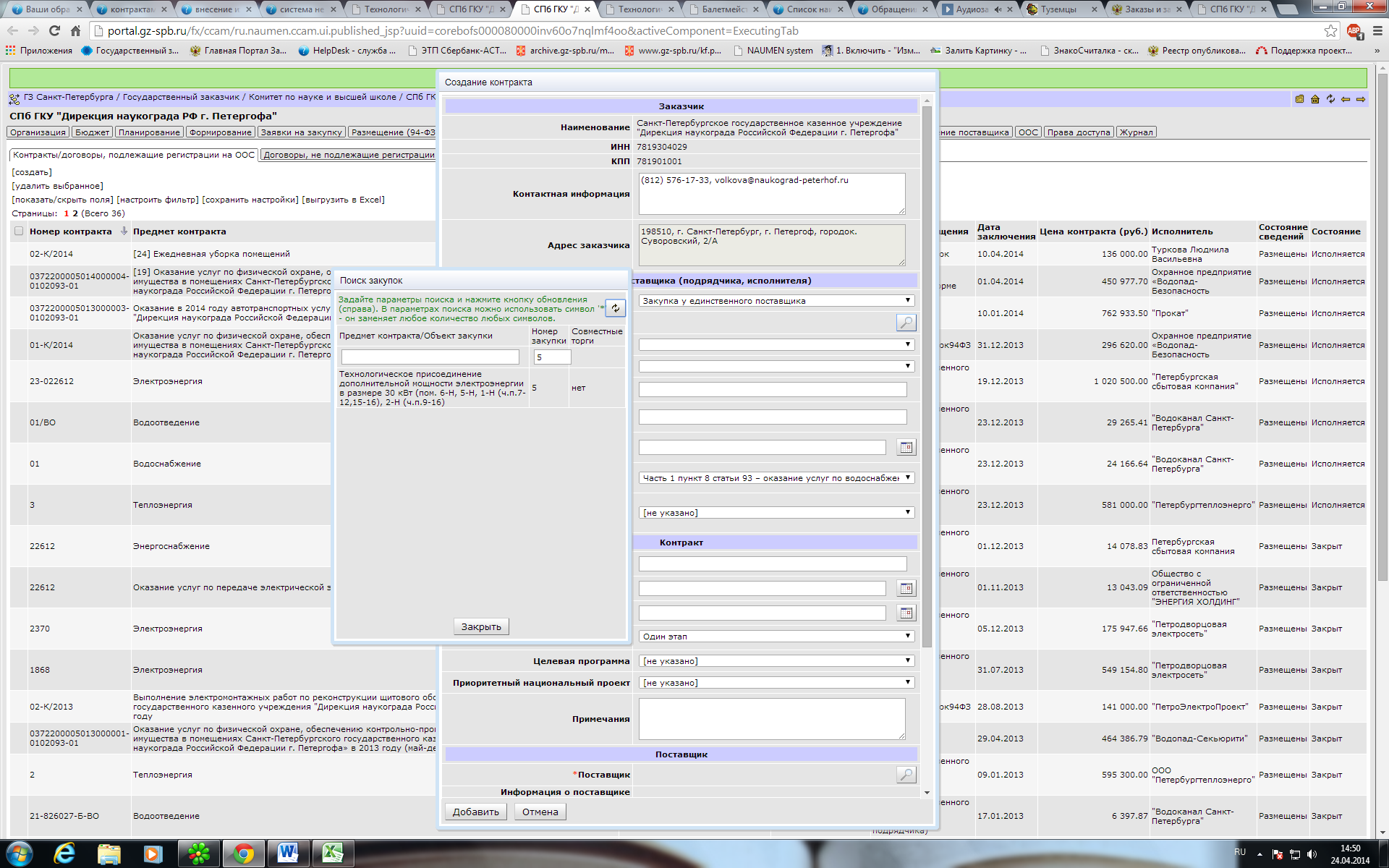Click the contract dialog vertical scrollbar
This screenshot has width=1389, height=868.
click(927, 376)
